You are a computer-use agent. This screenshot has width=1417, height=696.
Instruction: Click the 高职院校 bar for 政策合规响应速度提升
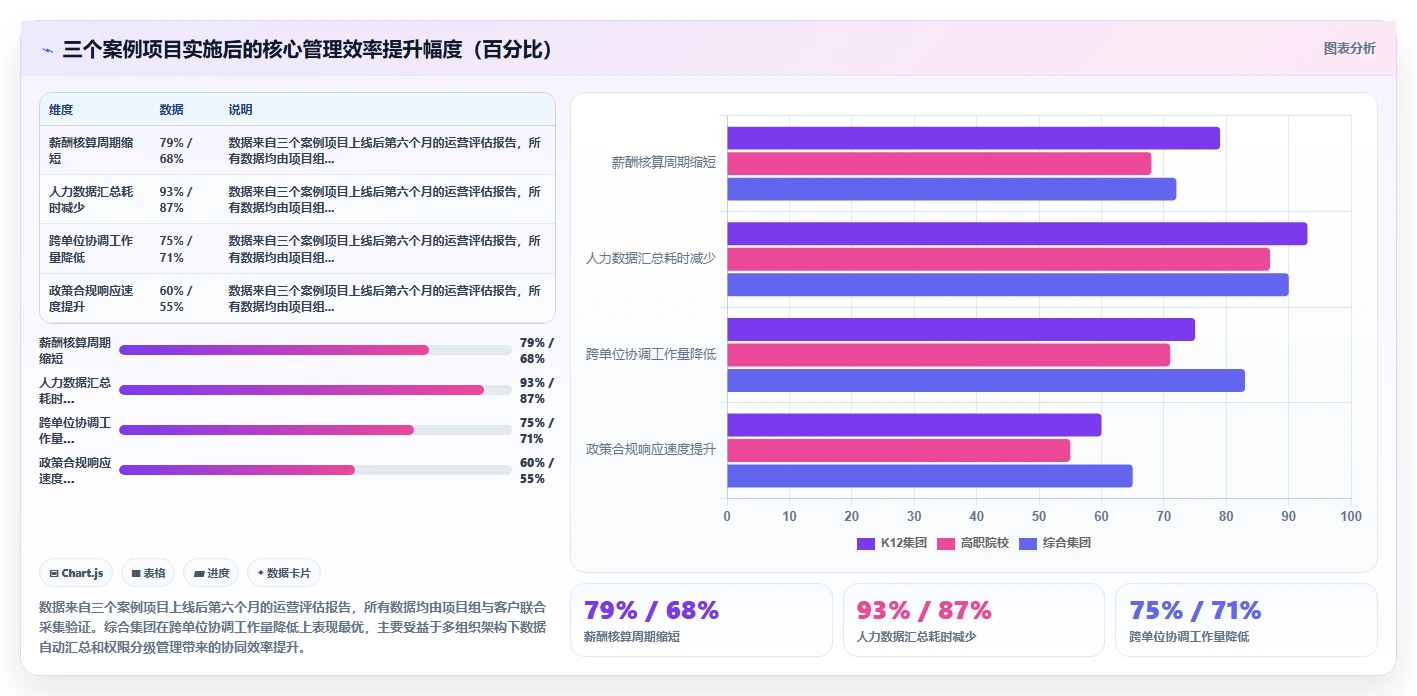tap(898, 450)
